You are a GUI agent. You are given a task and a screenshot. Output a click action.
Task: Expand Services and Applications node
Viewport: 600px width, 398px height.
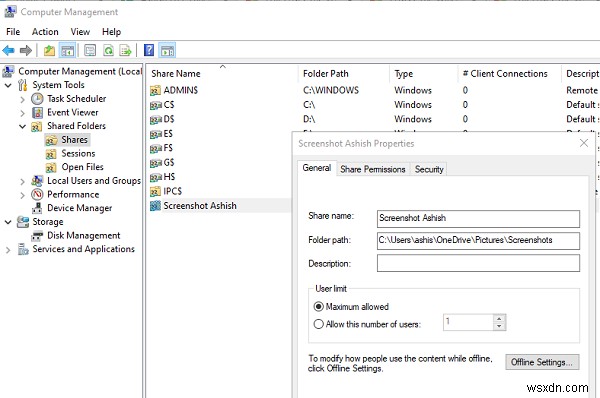click(8, 250)
